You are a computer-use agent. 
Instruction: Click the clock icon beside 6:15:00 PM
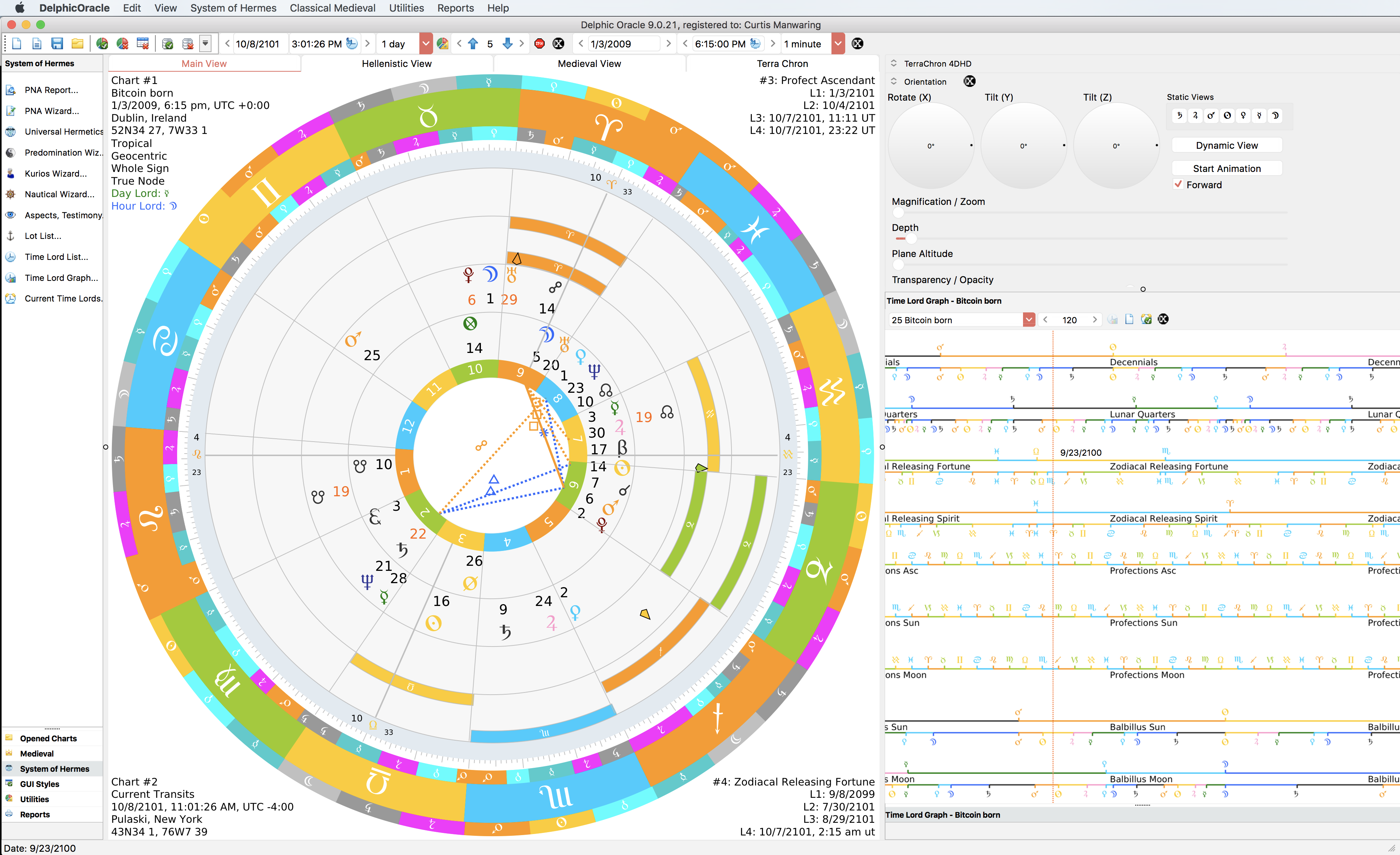pyautogui.click(x=755, y=44)
